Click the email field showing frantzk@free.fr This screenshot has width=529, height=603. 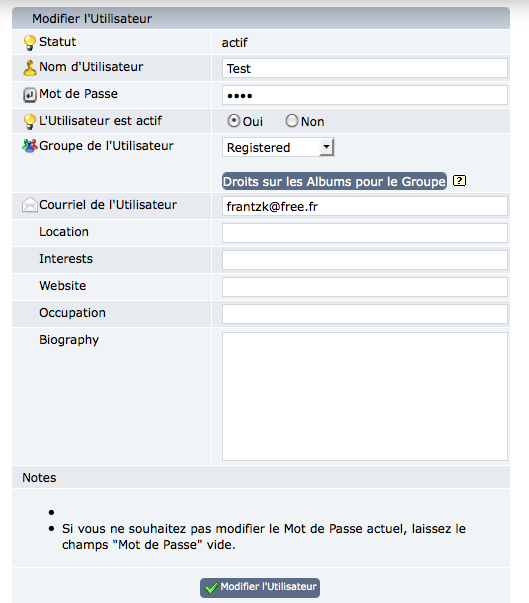pyautogui.click(x=364, y=207)
